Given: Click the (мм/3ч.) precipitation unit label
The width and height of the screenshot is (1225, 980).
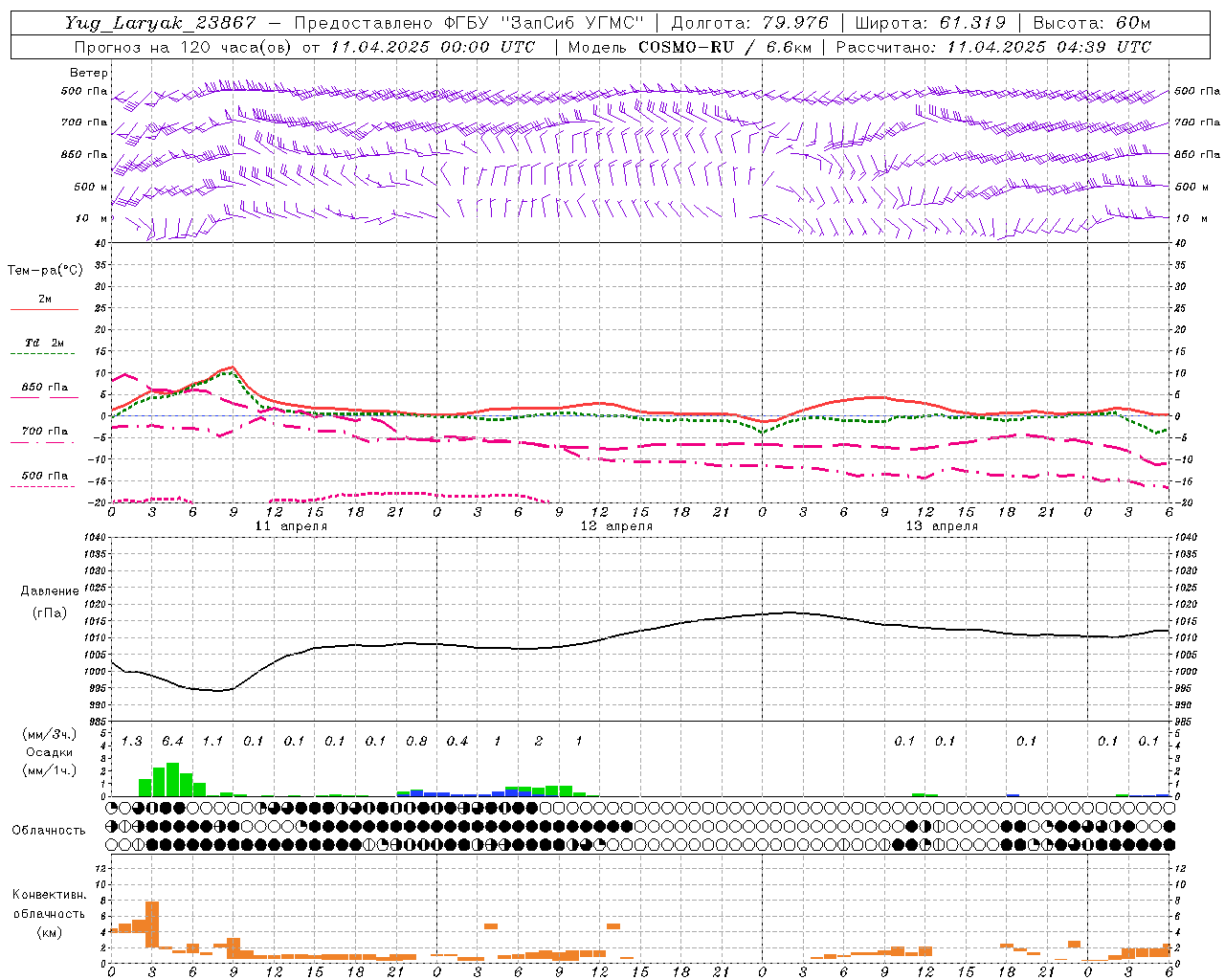Looking at the screenshot, I should (x=50, y=734).
